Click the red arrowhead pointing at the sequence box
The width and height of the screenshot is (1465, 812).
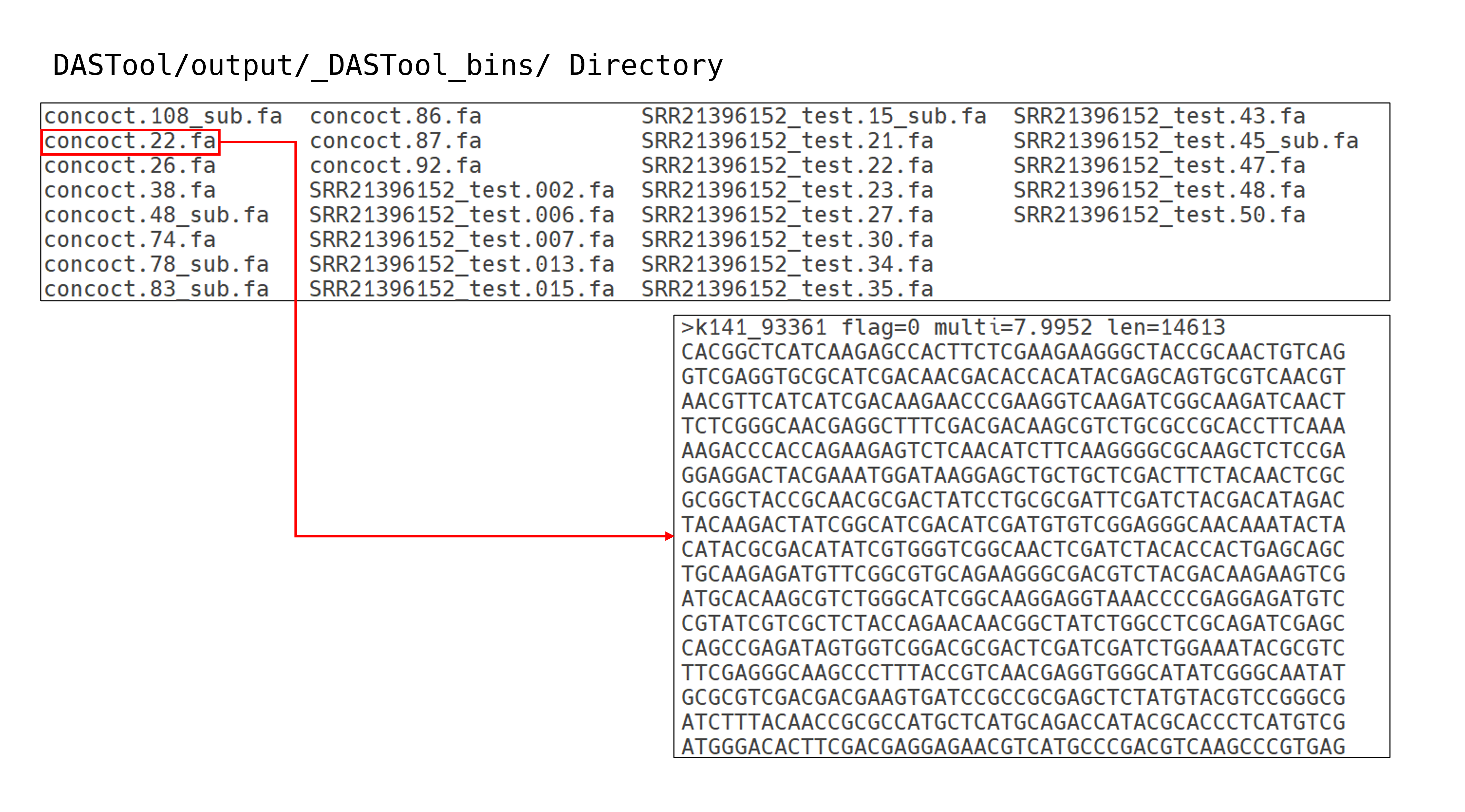click(669, 536)
